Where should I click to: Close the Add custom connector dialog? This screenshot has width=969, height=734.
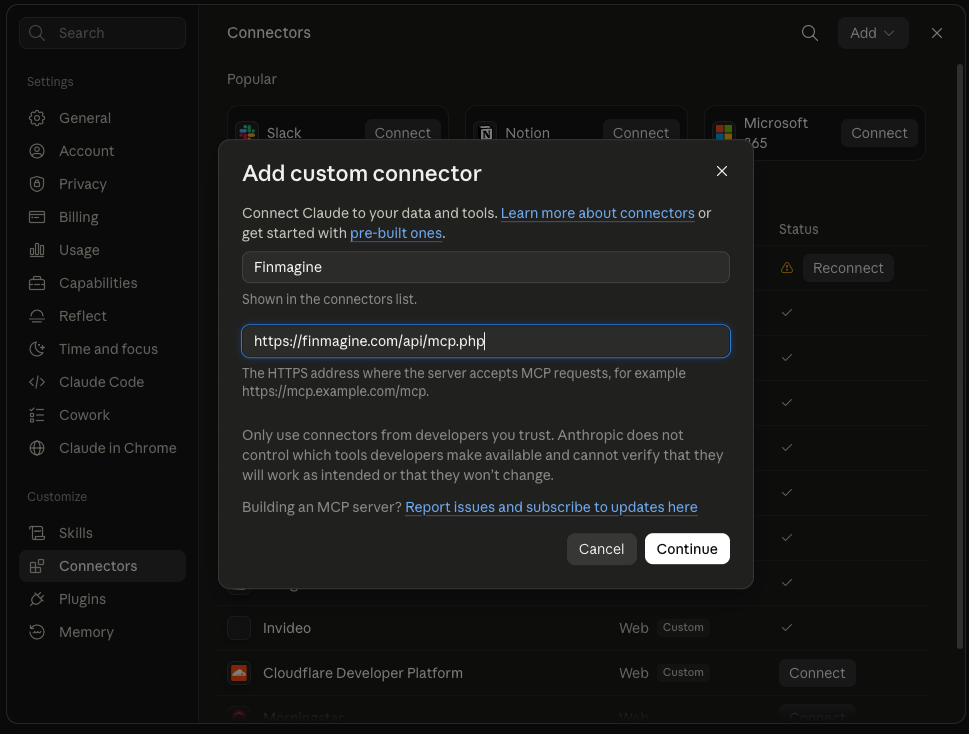click(721, 171)
